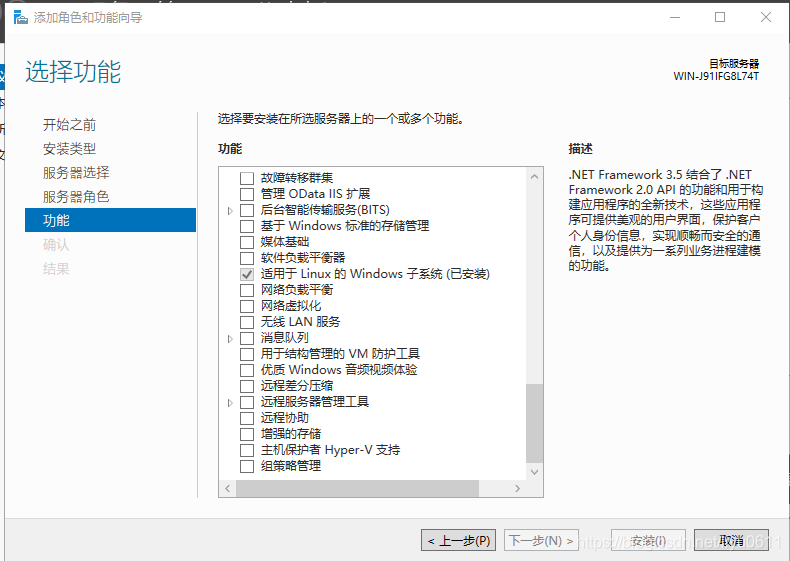Click horizontal scrollbar right arrow
Screen dimensions: 790x561
pyautogui.click(x=517, y=488)
